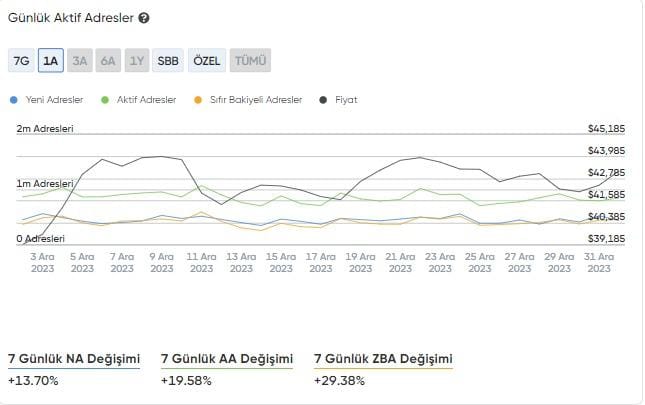The image size is (645, 405).
Task: Click the 21 Ara 2023 axis date
Action: (x=400, y=262)
